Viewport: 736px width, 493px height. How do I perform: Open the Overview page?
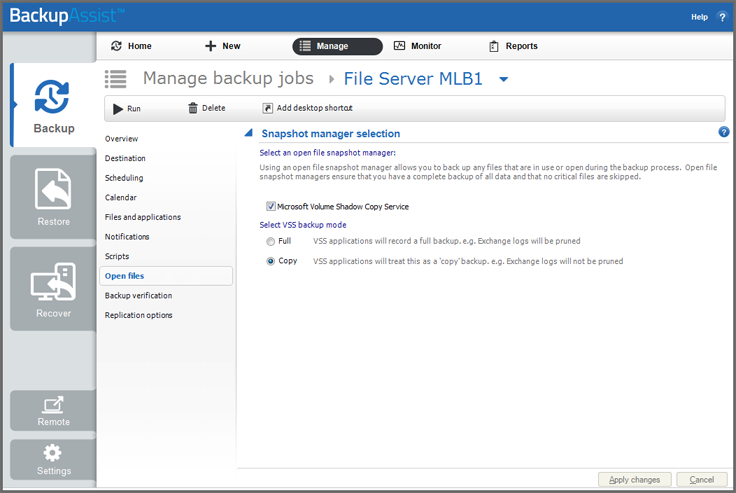pos(121,139)
